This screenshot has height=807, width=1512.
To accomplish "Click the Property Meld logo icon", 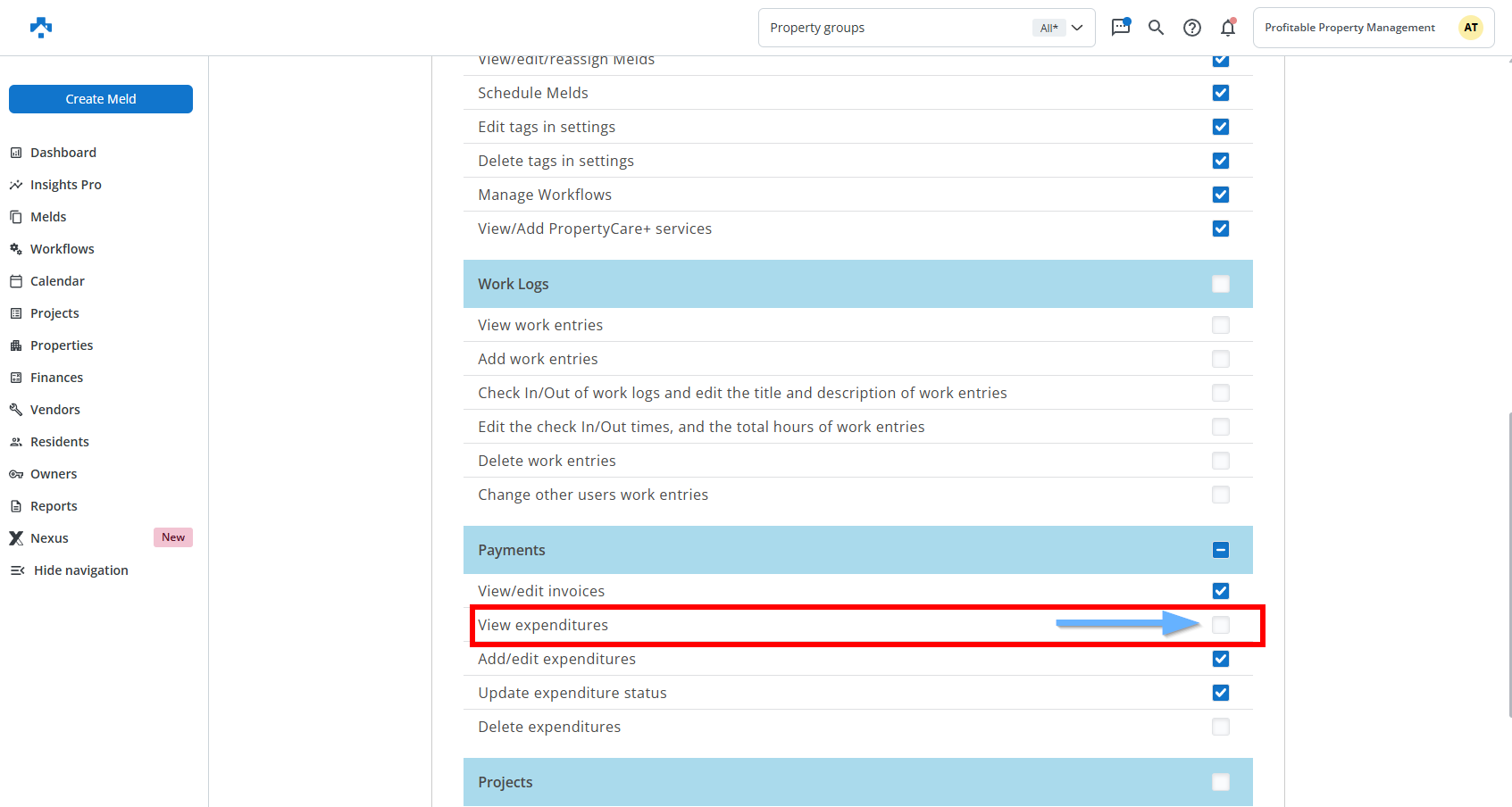I will [x=41, y=28].
